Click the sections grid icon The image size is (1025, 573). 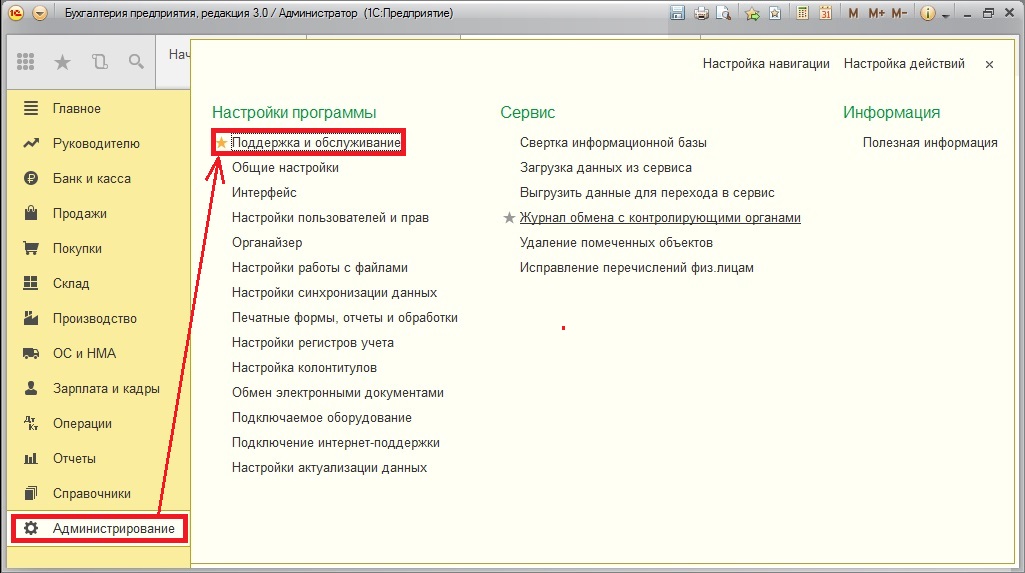click(25, 62)
